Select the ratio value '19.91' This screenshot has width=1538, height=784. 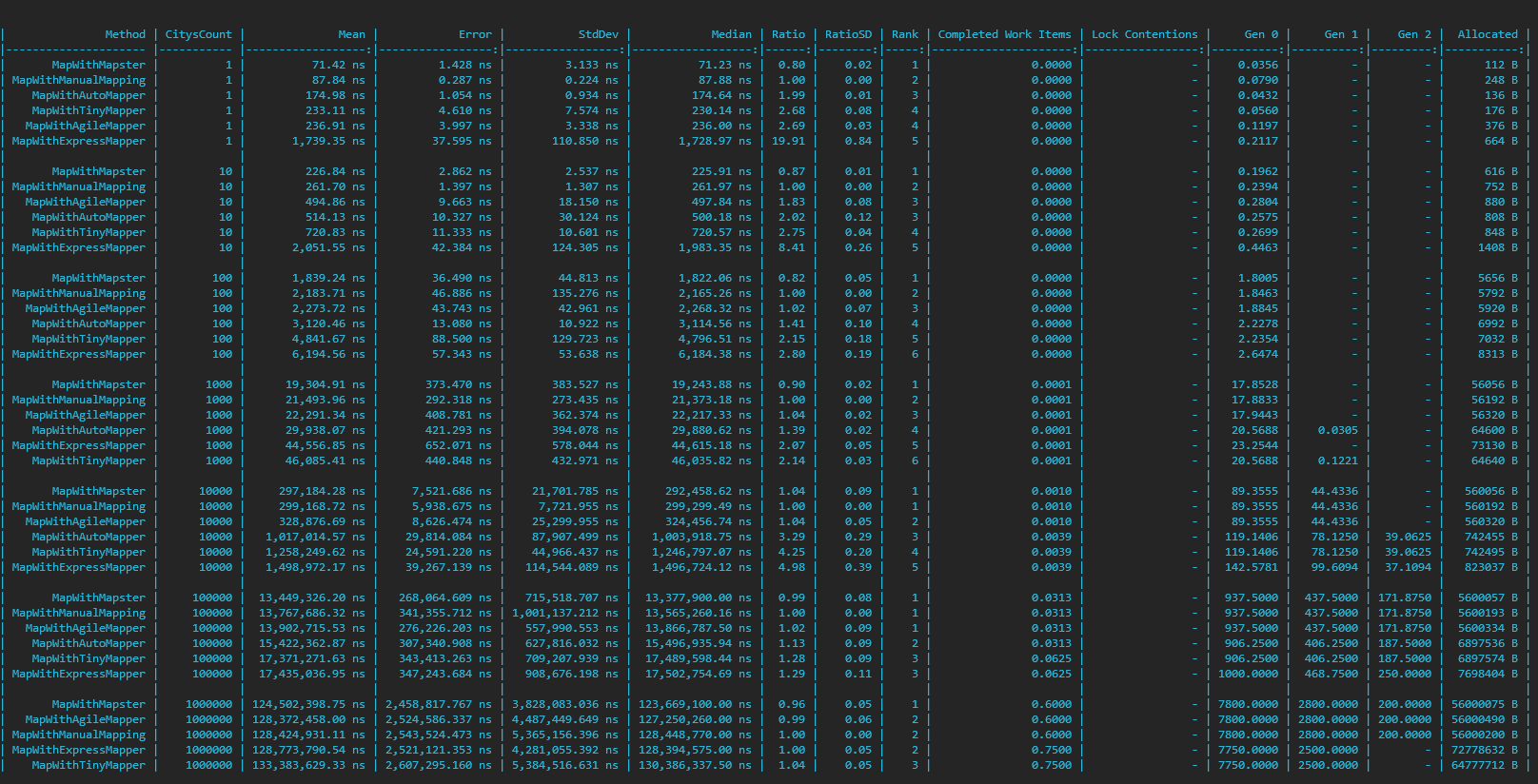[x=788, y=141]
